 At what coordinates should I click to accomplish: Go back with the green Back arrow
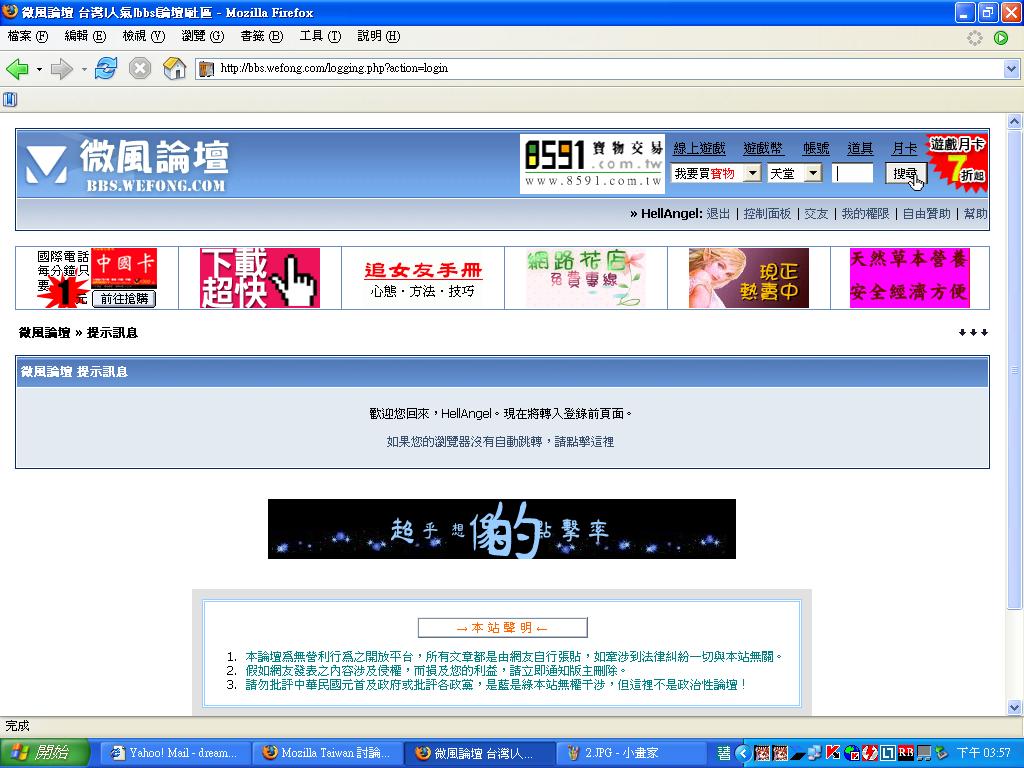18,68
